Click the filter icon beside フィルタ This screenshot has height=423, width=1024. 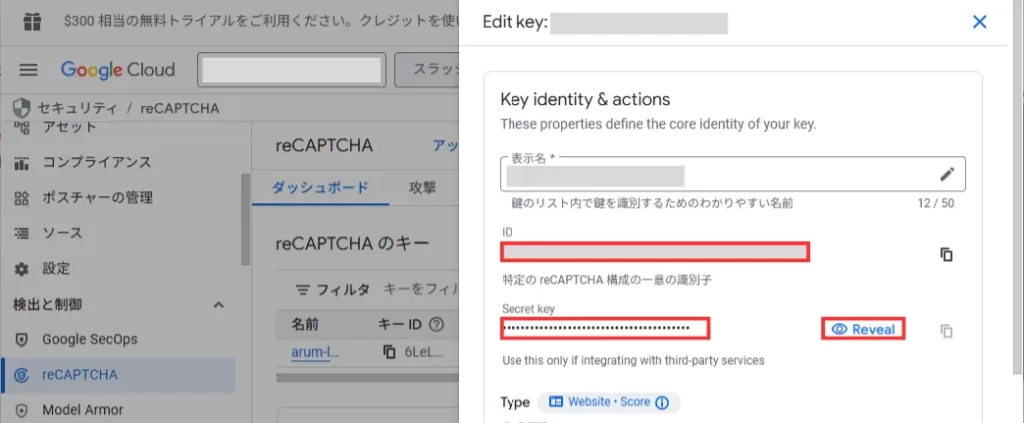pos(303,289)
